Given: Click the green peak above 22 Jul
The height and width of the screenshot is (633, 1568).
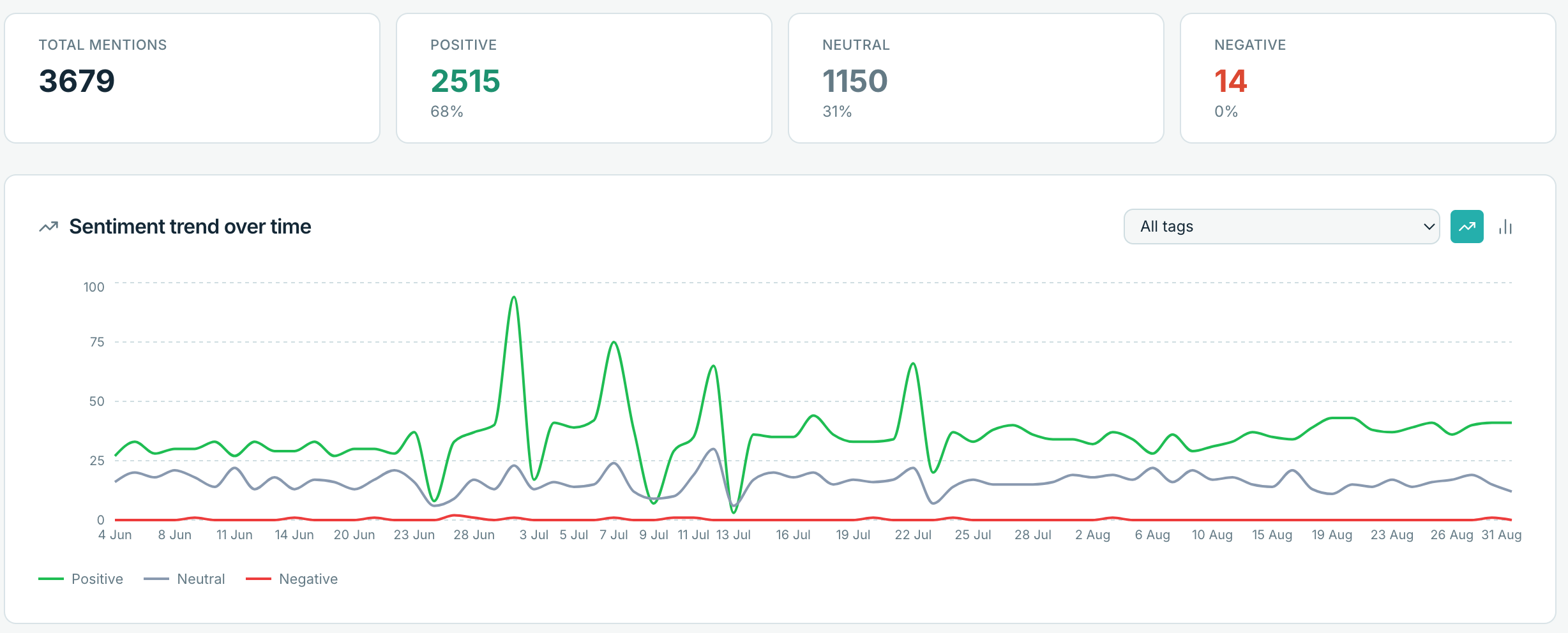Looking at the screenshot, I should tap(913, 364).
